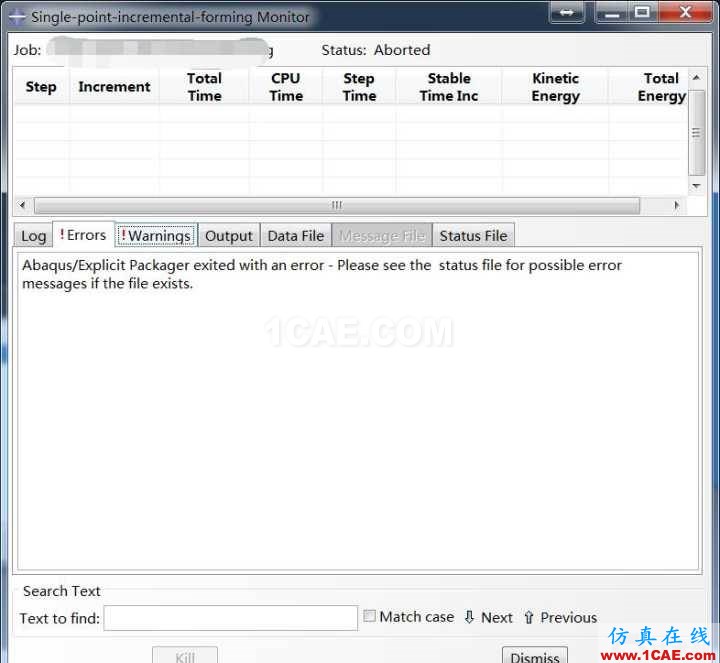Image resolution: width=720 pixels, height=663 pixels.
Task: Click the double-arrow icon in title bar
Action: click(x=567, y=12)
